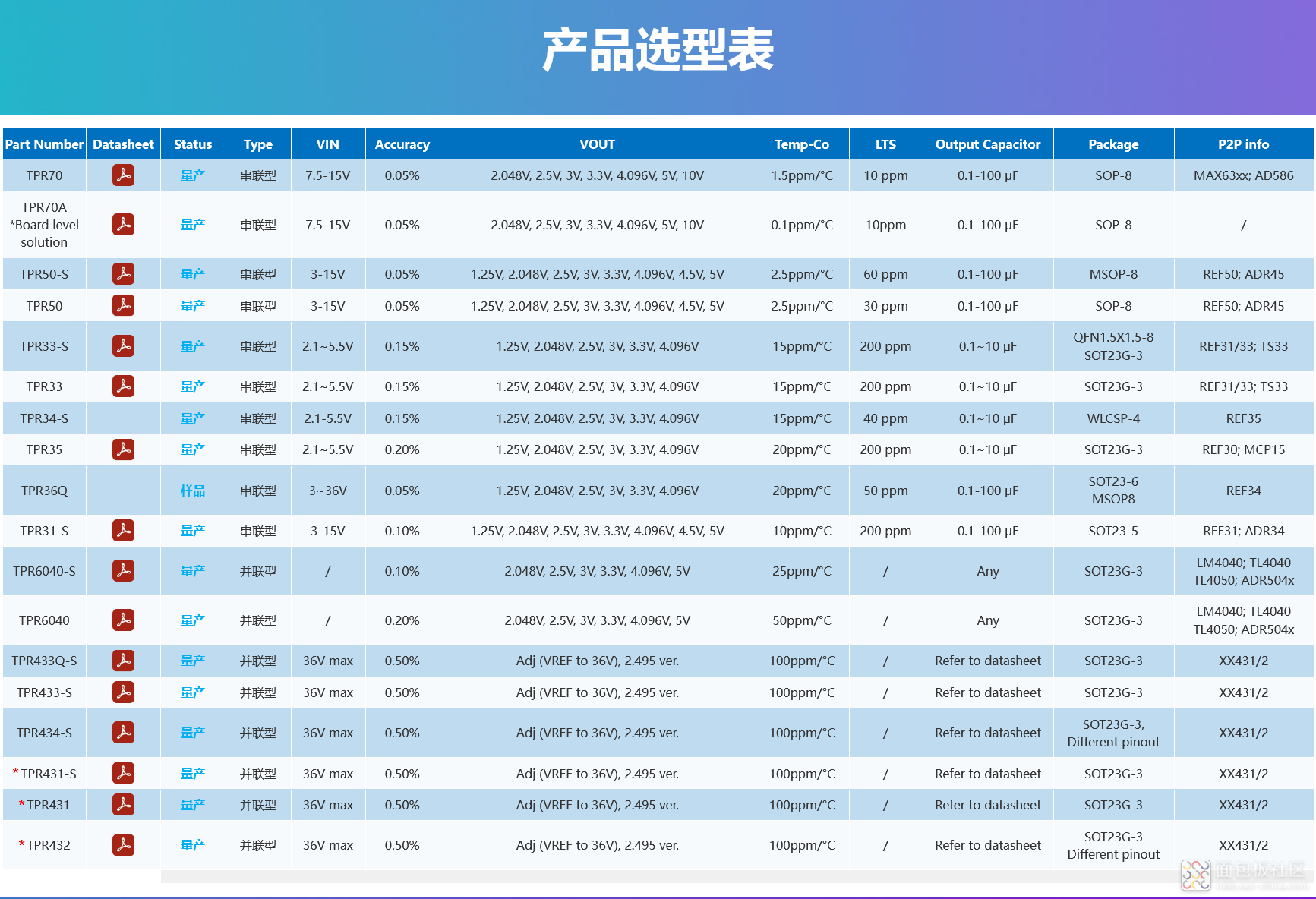Screen dimensions: 1316x899
Task: Open the TPR50-S datasheet PDF icon
Action: [x=124, y=274]
